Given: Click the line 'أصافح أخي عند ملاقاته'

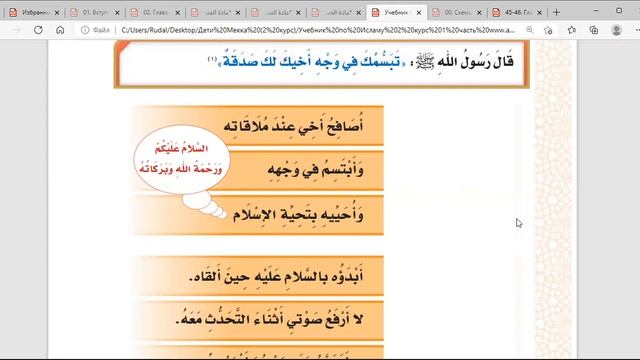Looking at the screenshot, I should click(293, 126).
